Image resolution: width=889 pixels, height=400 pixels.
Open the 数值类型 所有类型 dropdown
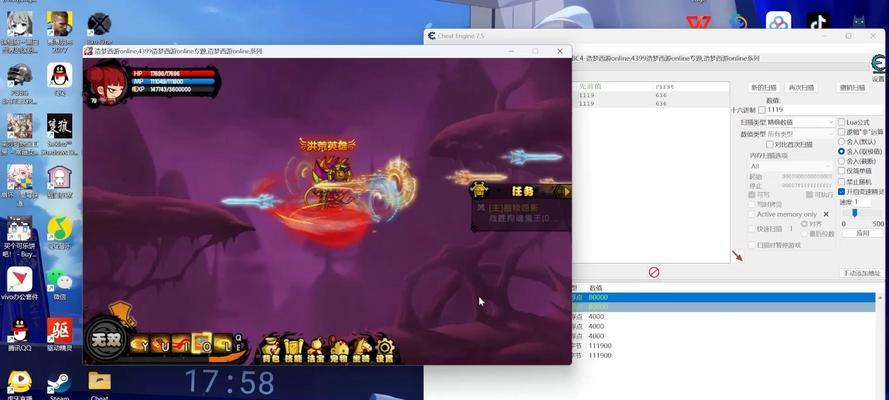pyautogui.click(x=800, y=134)
